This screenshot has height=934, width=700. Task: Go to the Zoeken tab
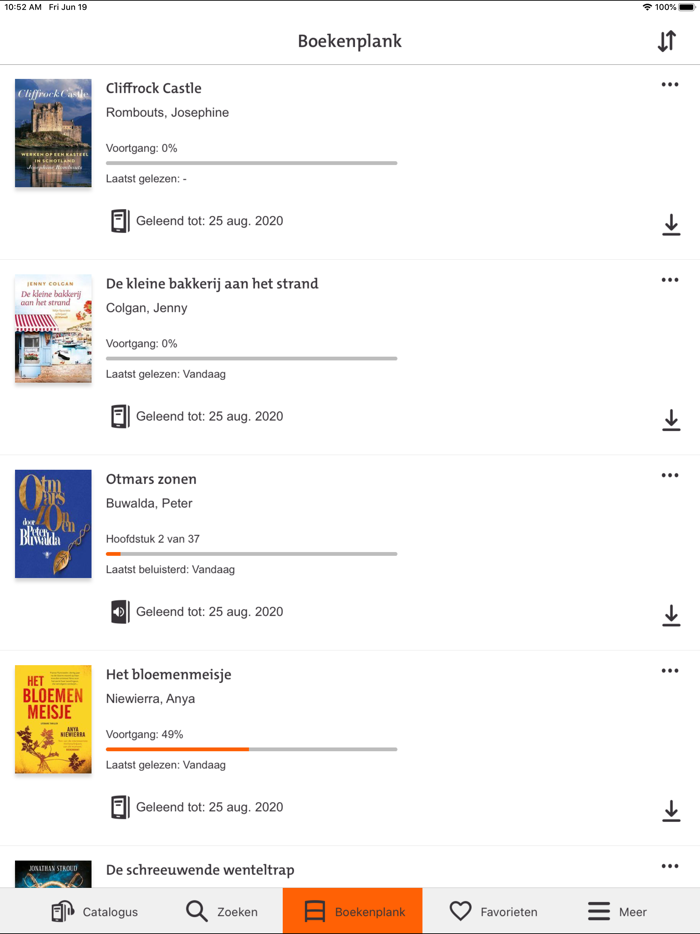(222, 911)
